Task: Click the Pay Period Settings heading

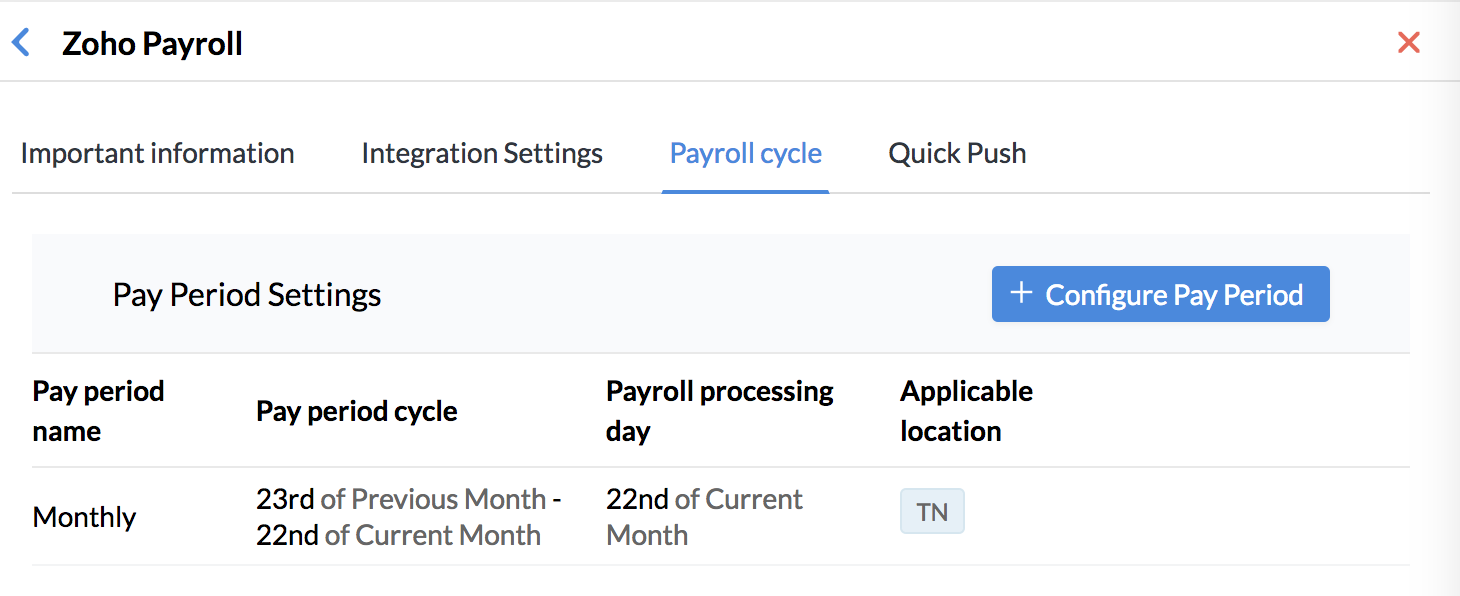Action: (246, 294)
